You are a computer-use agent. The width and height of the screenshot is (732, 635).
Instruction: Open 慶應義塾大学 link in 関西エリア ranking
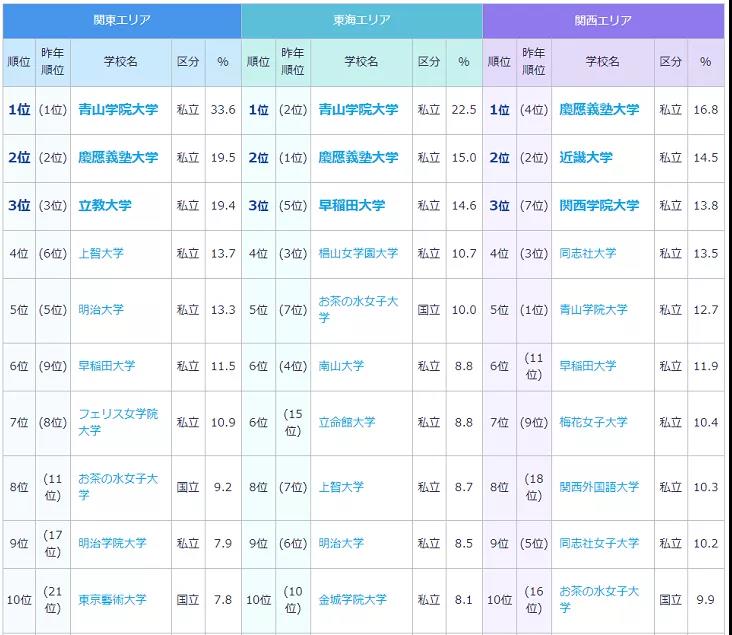(599, 110)
